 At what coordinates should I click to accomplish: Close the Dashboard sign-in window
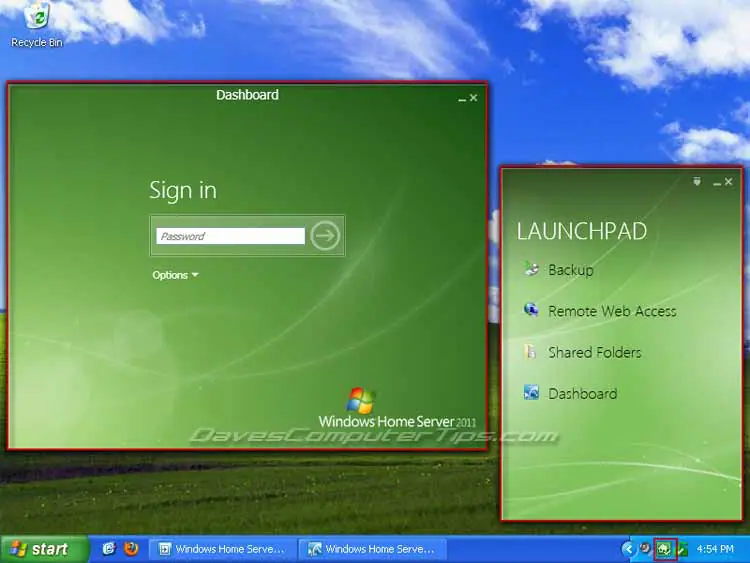click(474, 98)
